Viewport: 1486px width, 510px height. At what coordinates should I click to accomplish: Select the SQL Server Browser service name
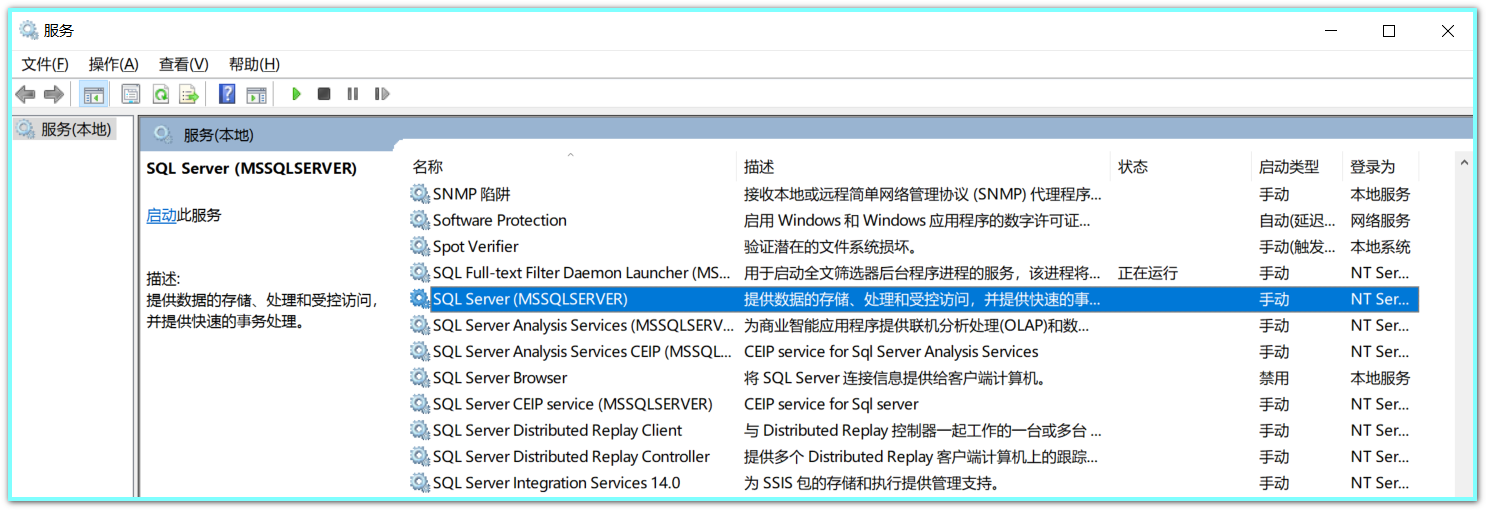pyautogui.click(x=499, y=378)
